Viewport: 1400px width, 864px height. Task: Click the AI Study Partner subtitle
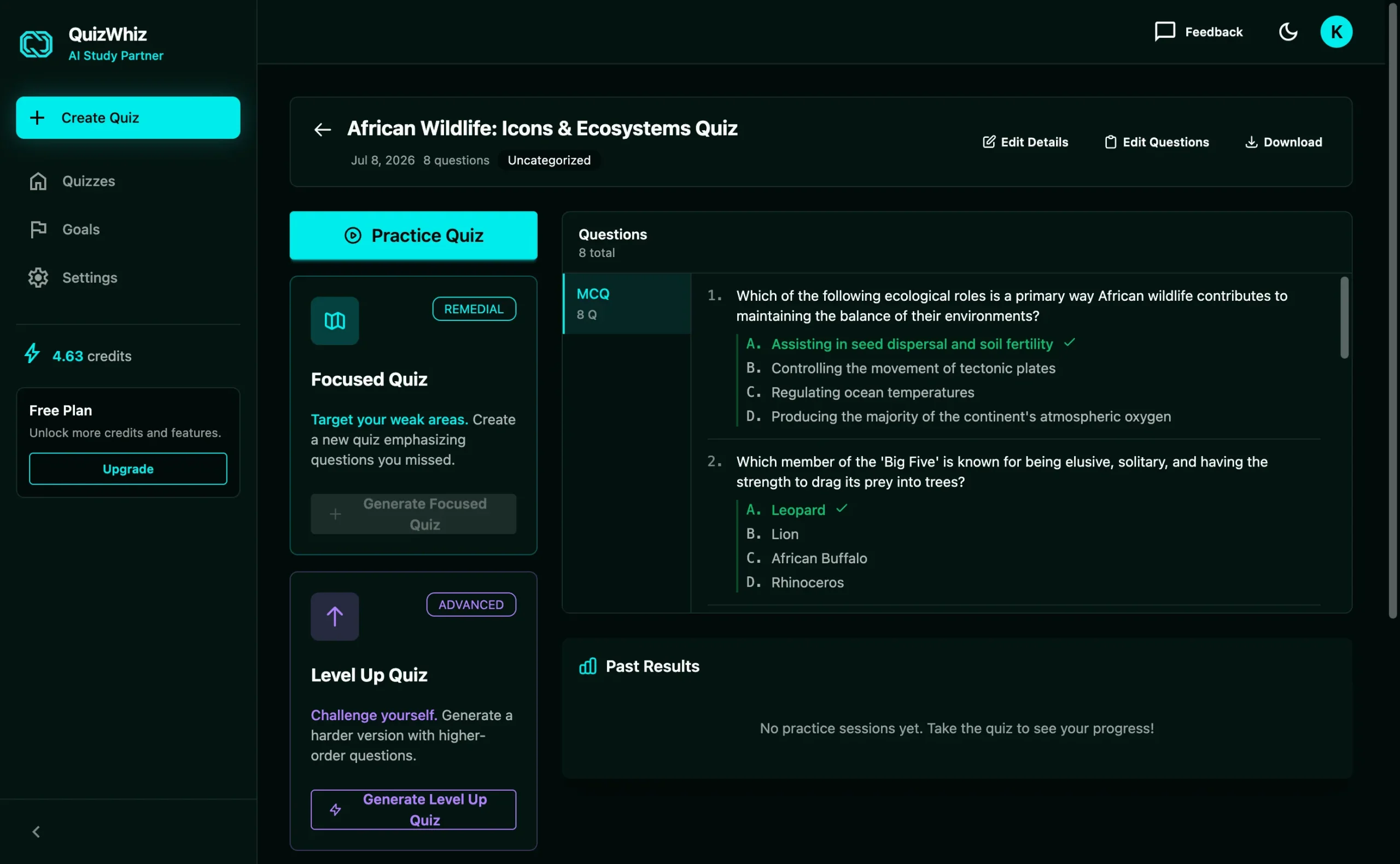(x=116, y=55)
